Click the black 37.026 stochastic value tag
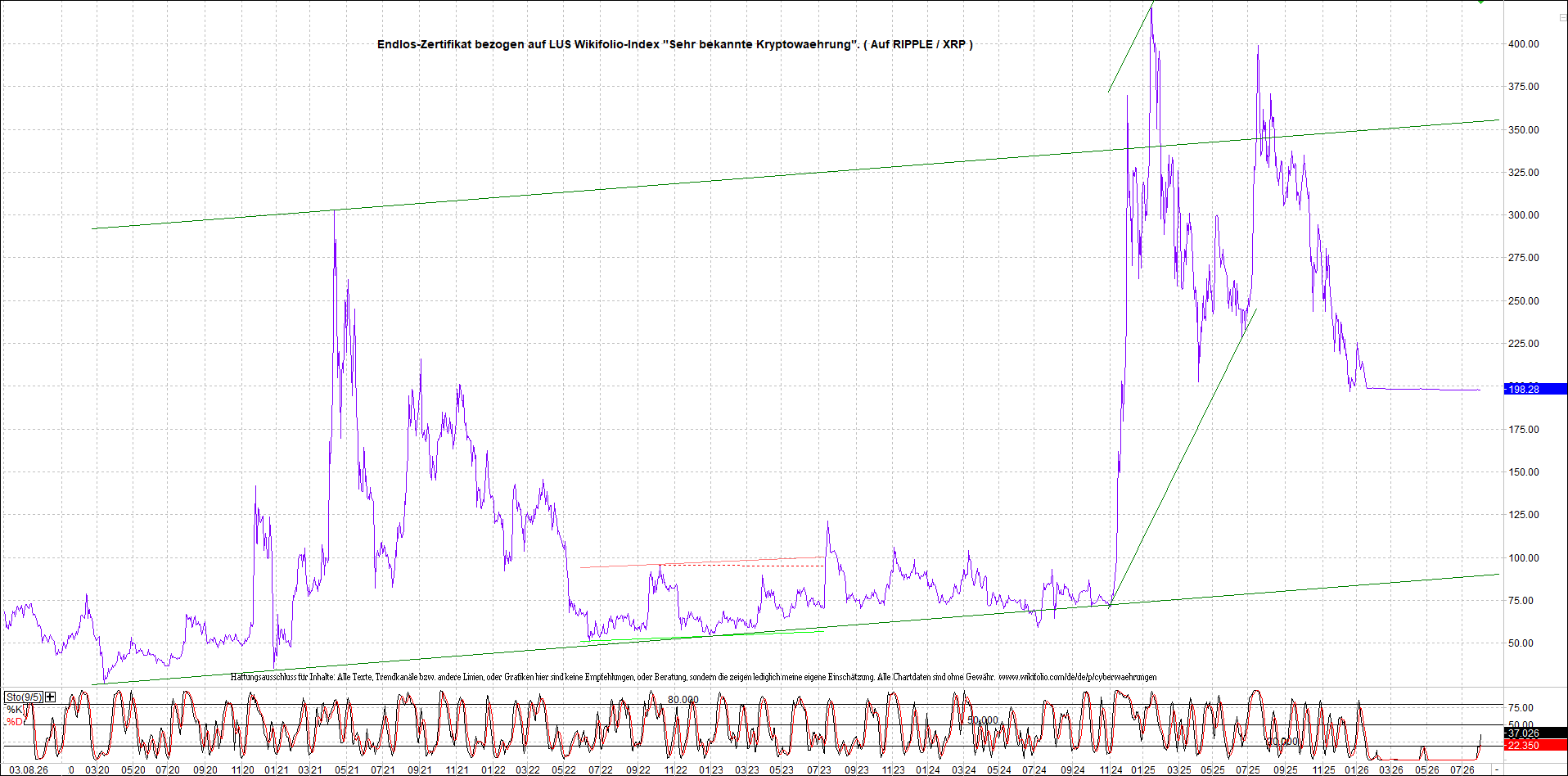The image size is (1568, 776). (x=1535, y=733)
